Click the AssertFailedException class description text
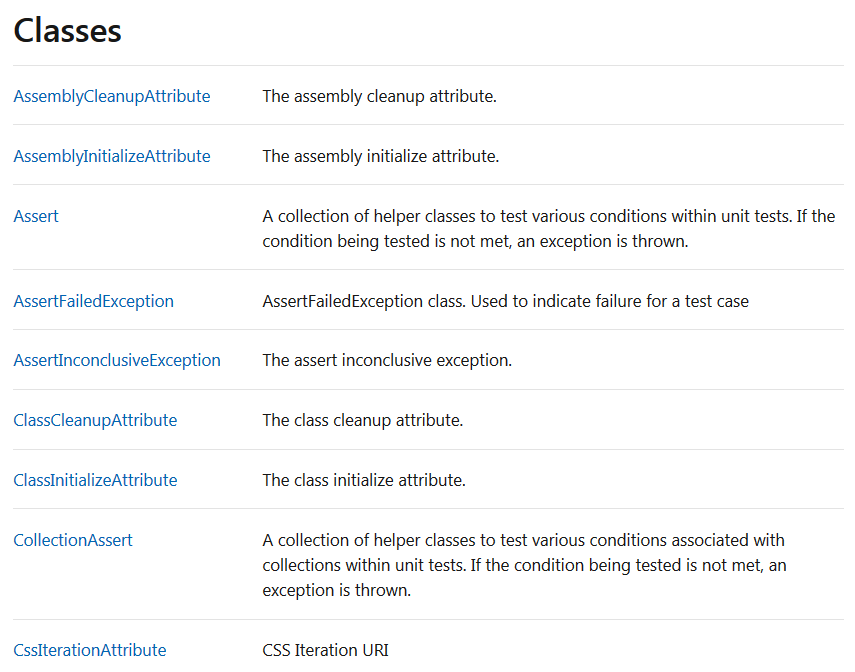Image resolution: width=855 pixels, height=672 pixels. click(505, 301)
